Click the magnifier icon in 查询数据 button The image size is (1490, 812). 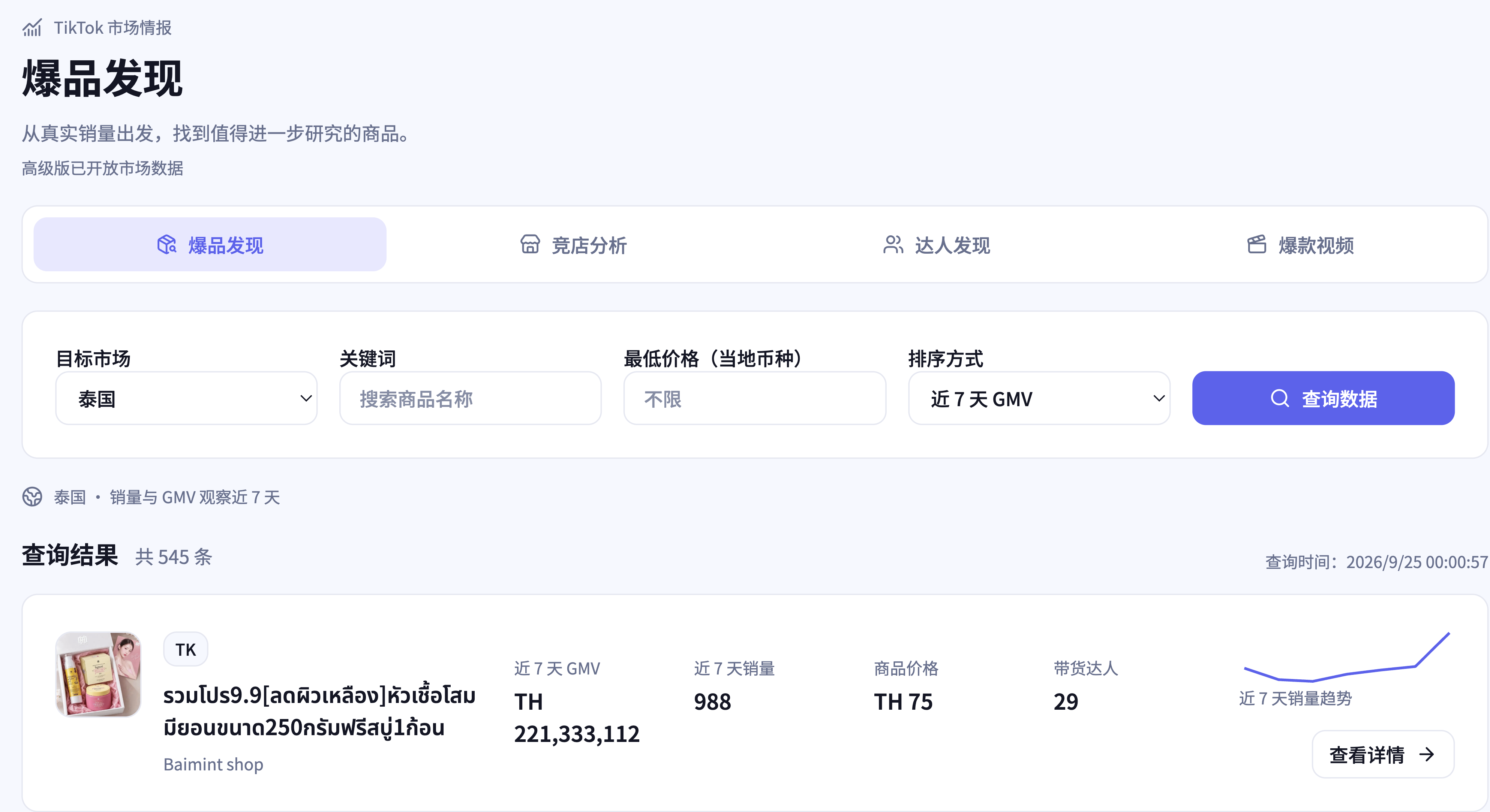click(x=1279, y=398)
